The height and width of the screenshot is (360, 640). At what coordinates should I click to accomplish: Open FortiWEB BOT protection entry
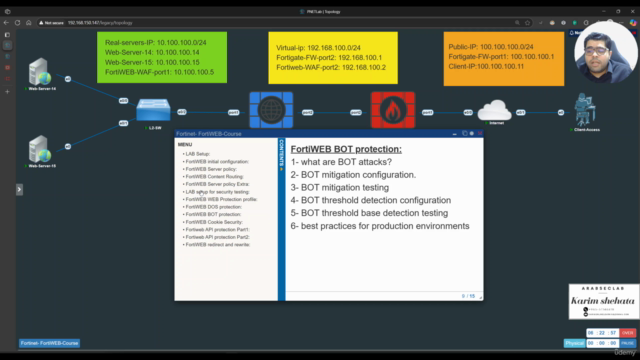click(x=213, y=214)
